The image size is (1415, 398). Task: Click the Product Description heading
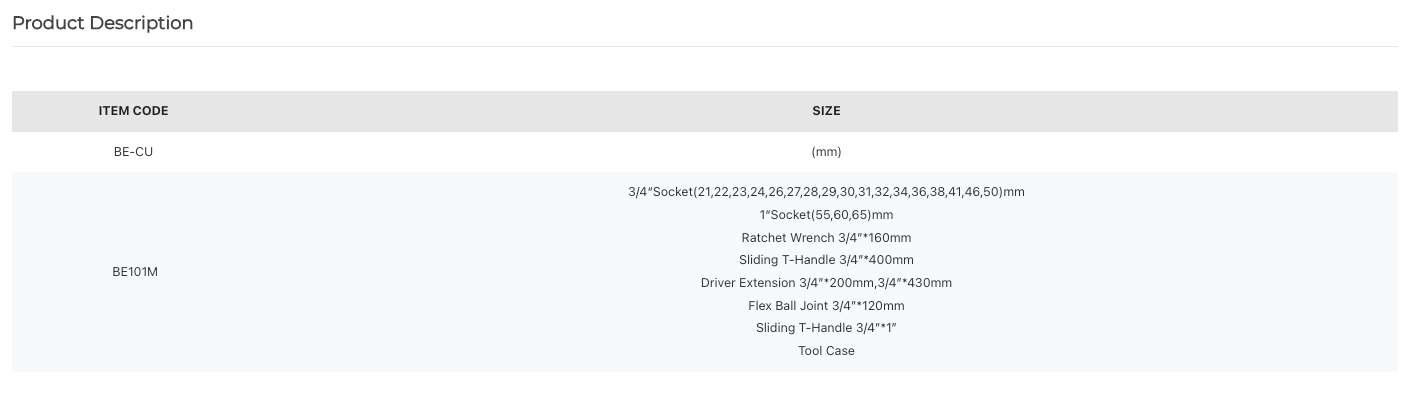(102, 23)
